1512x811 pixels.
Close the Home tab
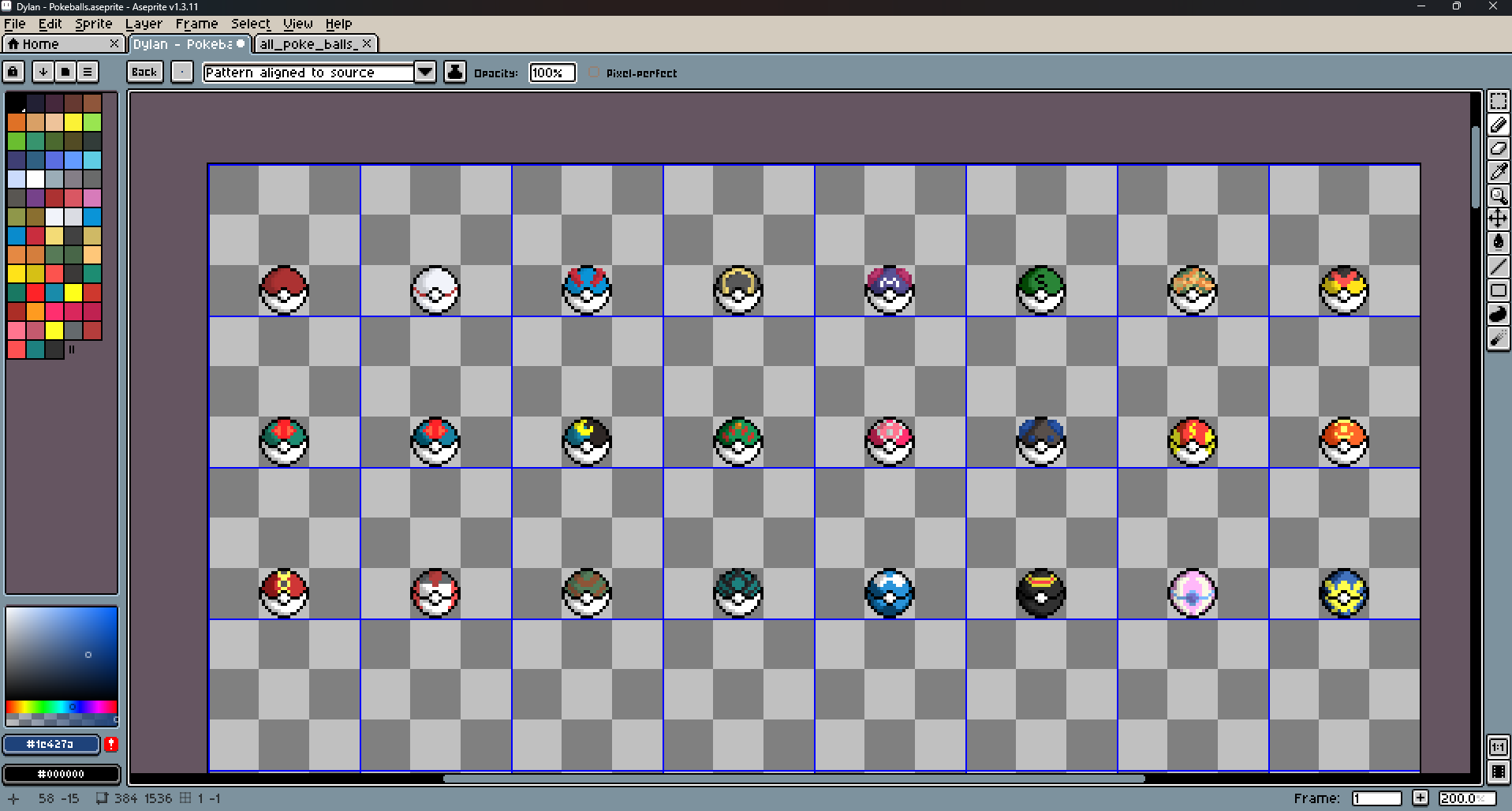pyautogui.click(x=114, y=43)
